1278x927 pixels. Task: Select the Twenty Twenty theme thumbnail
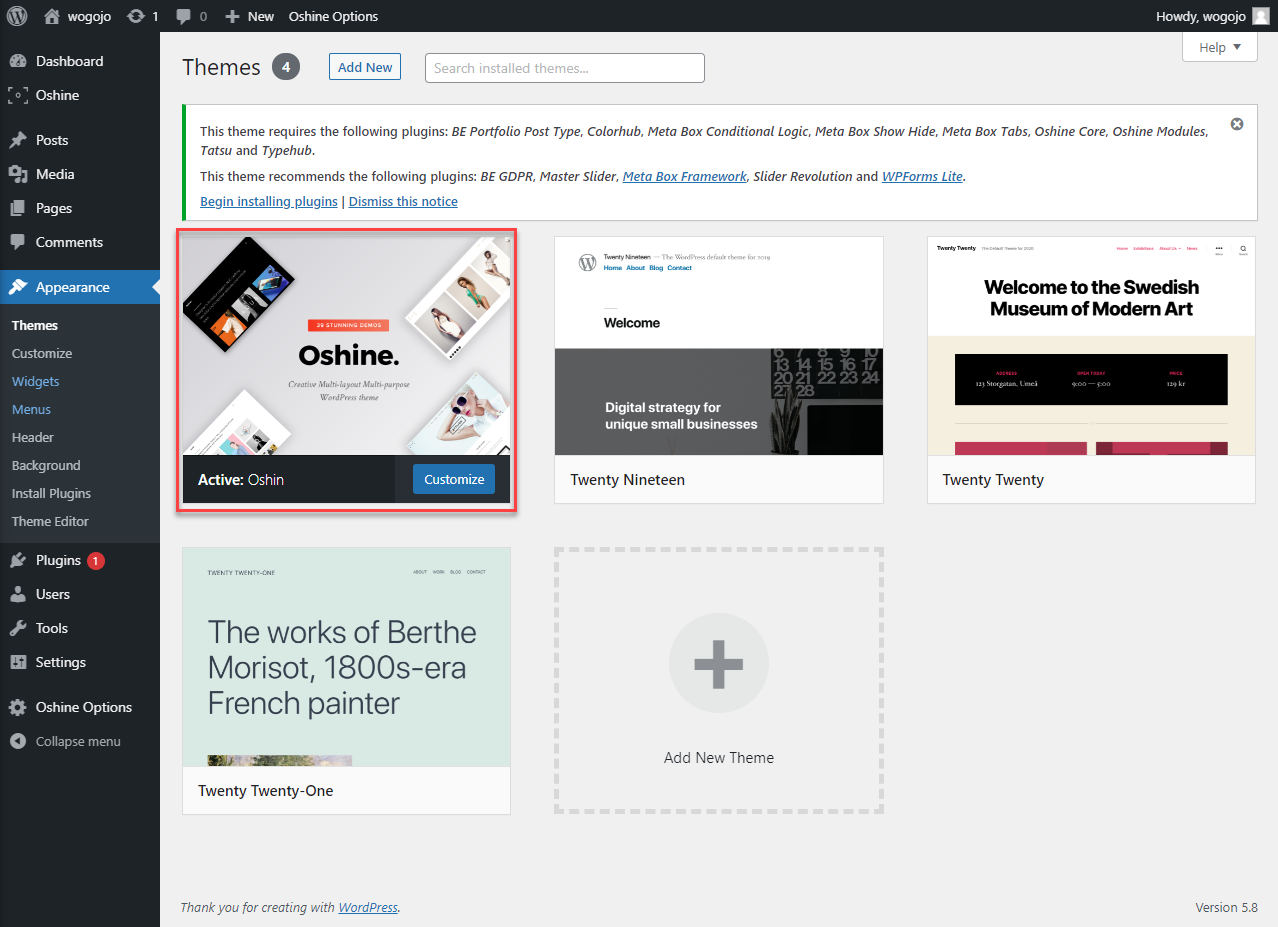[x=1091, y=346]
